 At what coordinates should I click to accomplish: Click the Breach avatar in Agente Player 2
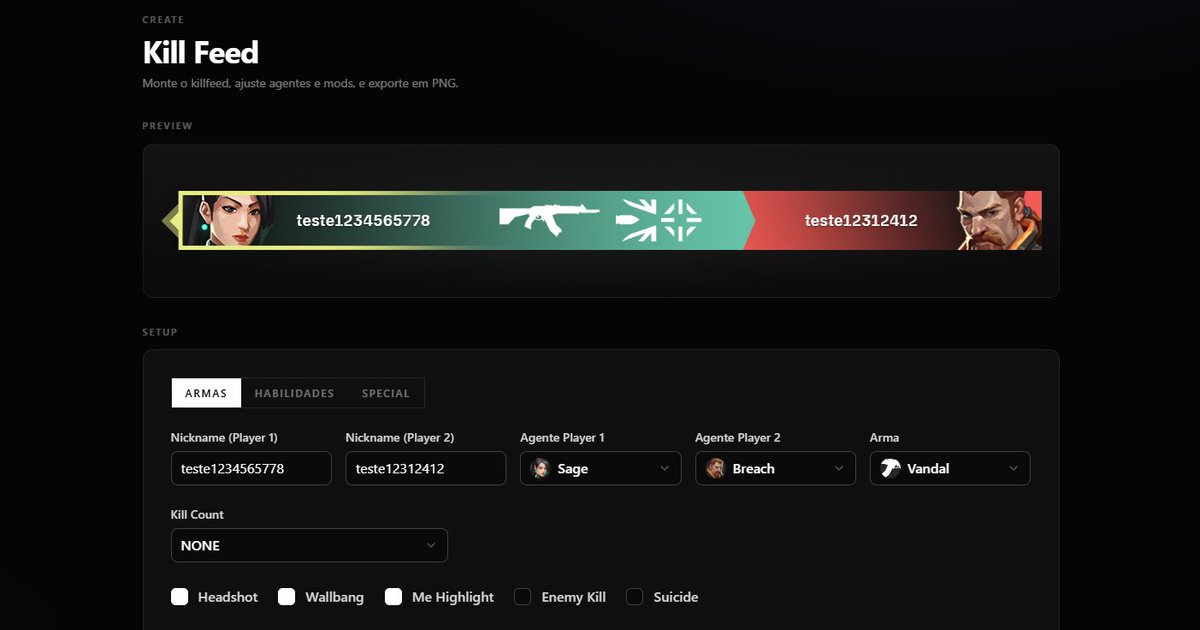(x=715, y=468)
